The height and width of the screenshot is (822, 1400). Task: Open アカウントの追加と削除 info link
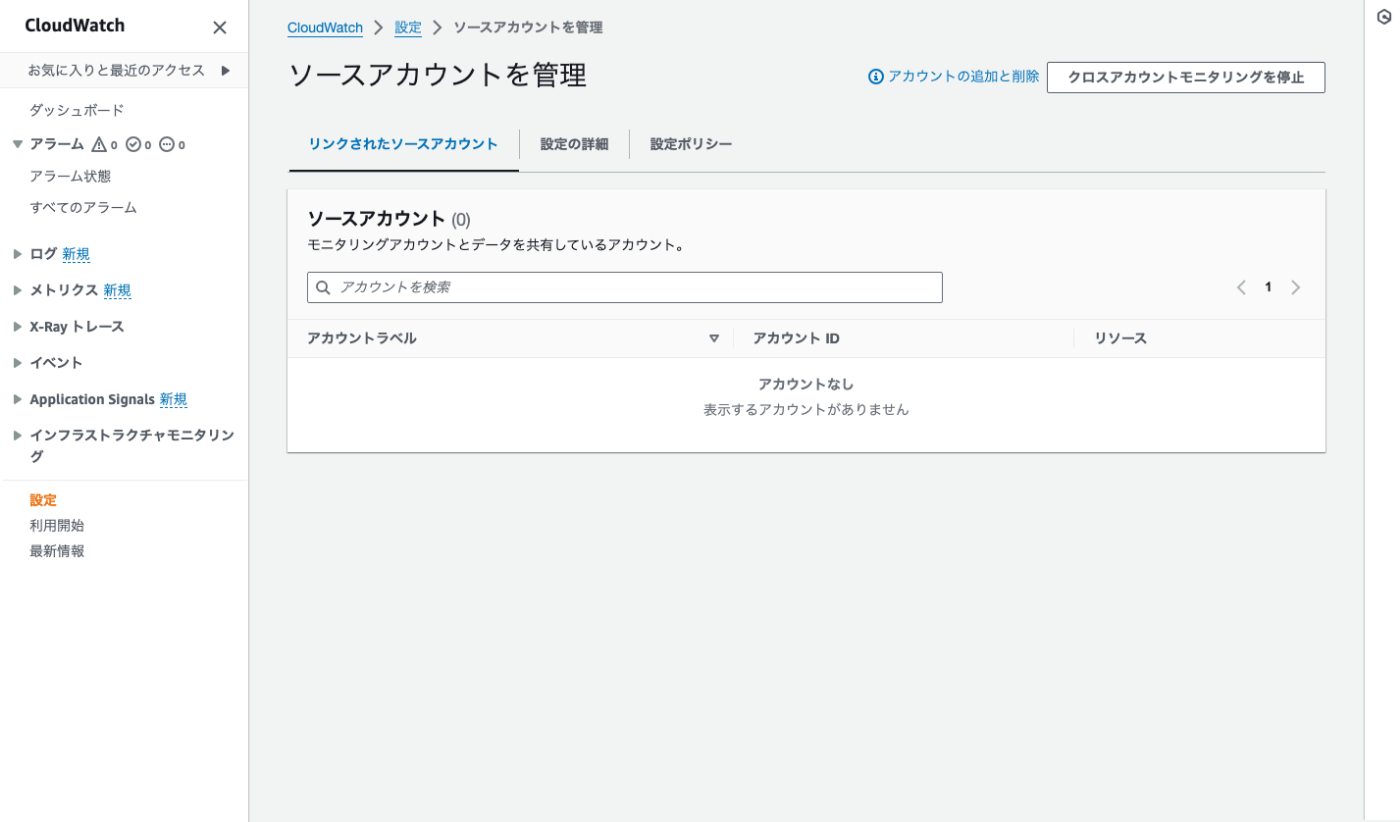click(x=963, y=77)
